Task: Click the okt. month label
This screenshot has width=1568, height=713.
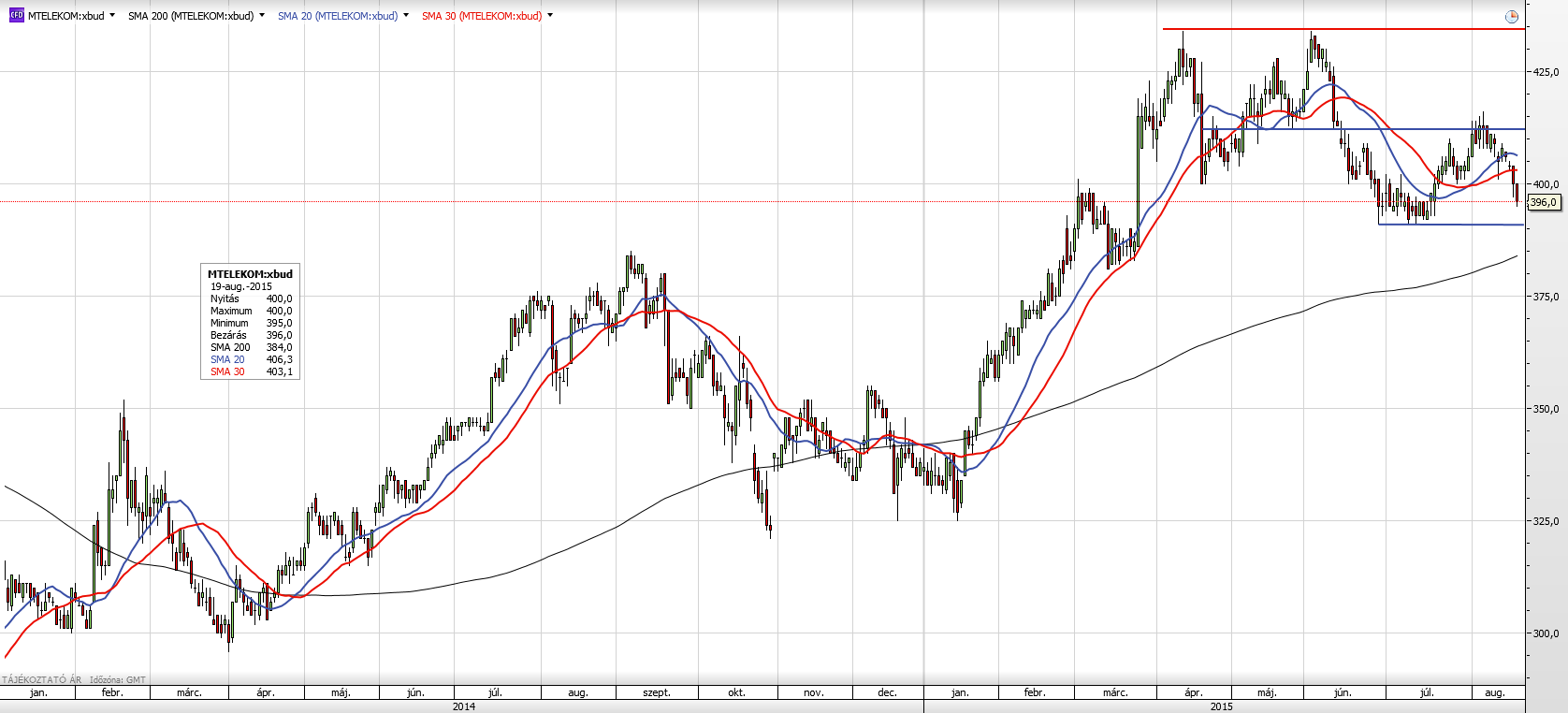Action: [x=737, y=692]
